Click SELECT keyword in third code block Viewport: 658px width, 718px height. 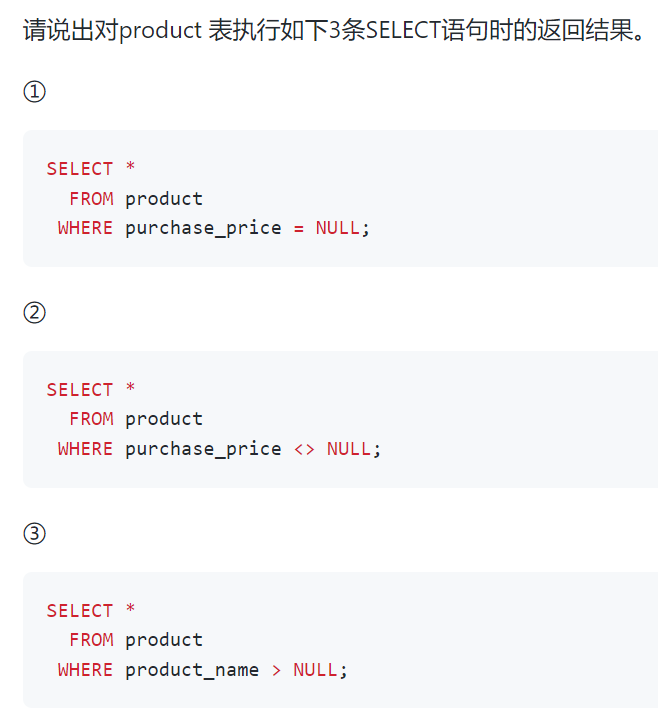click(80, 610)
